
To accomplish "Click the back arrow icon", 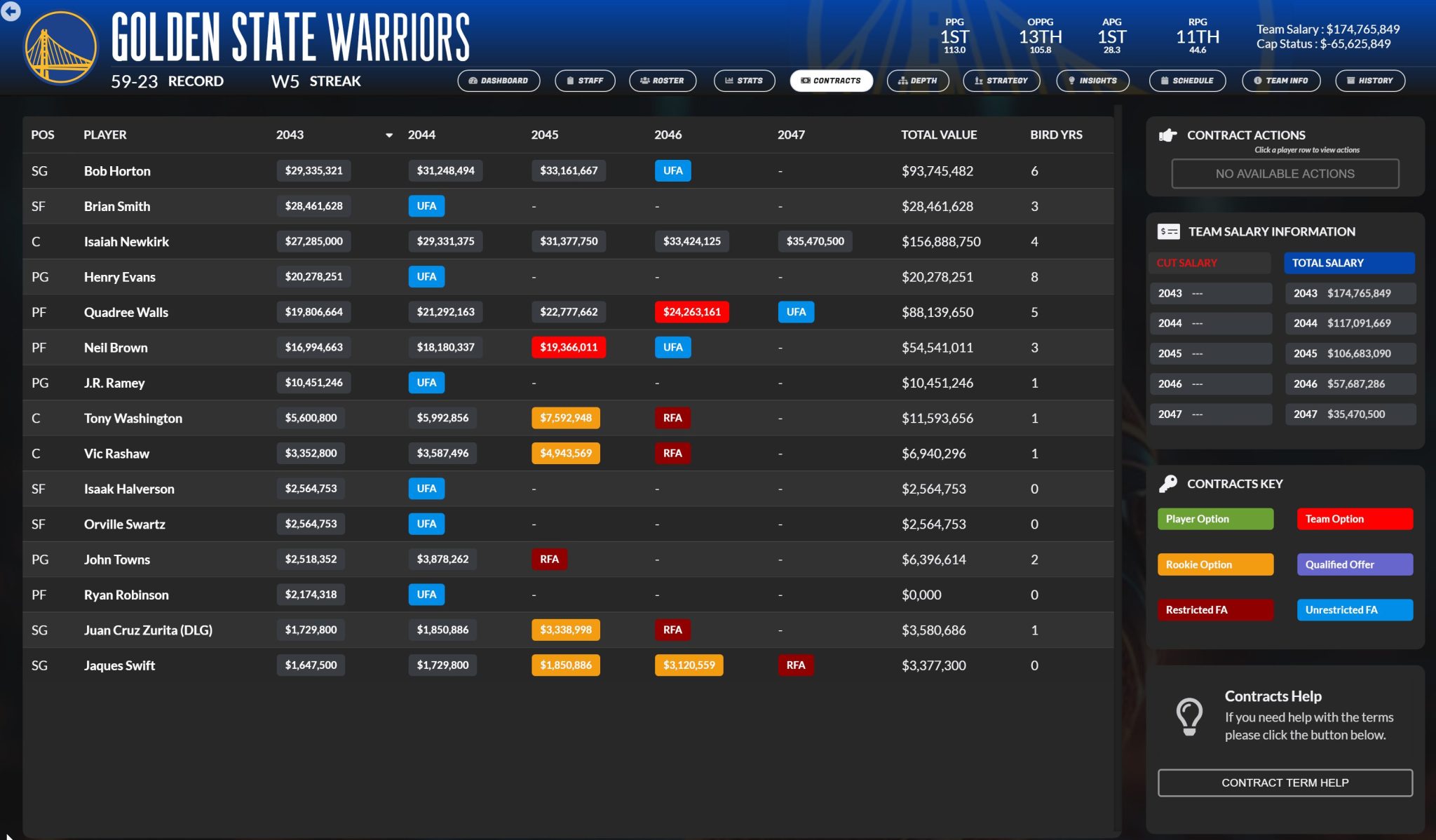I will [x=11, y=11].
